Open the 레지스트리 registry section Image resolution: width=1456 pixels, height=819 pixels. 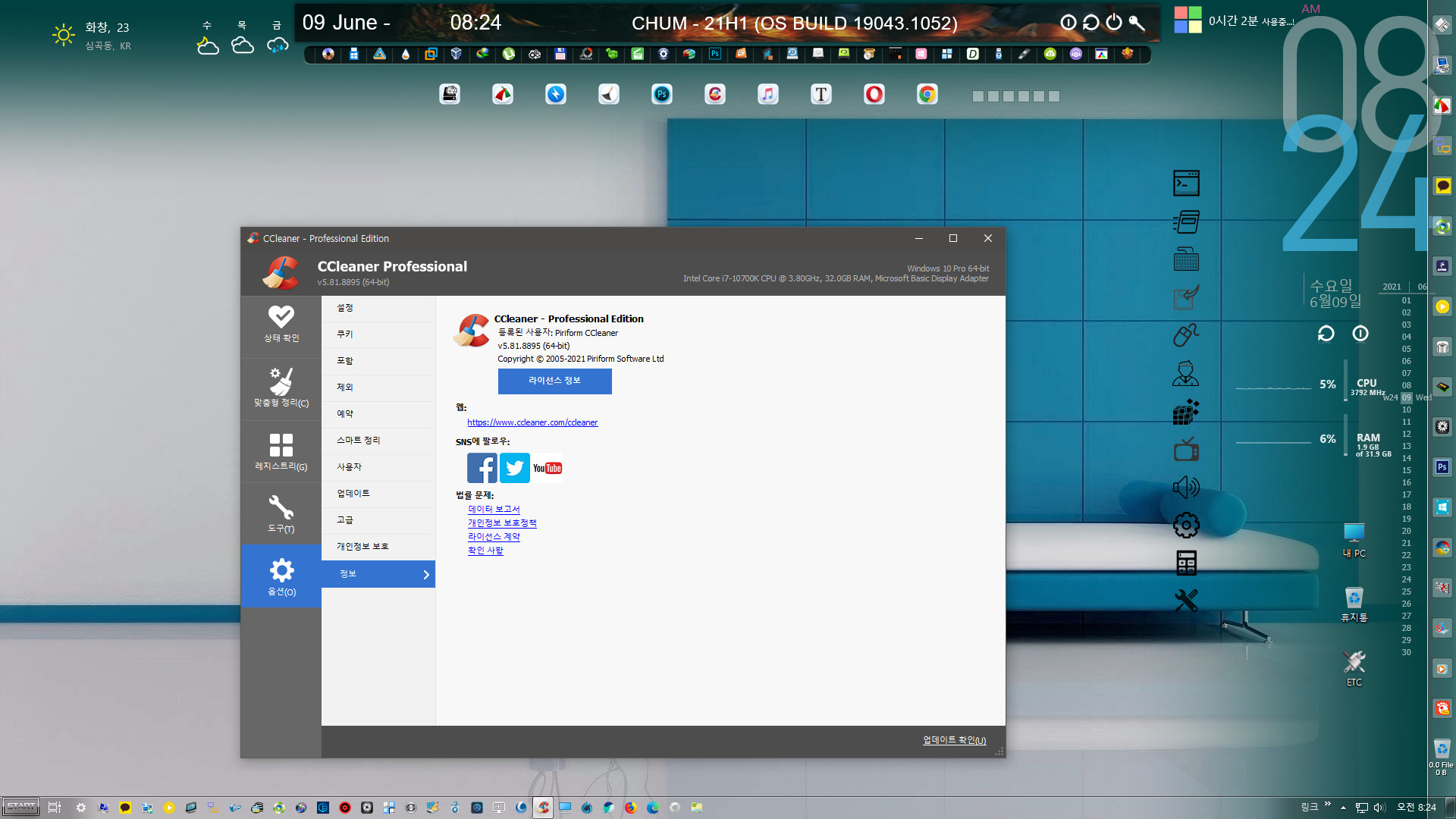click(281, 452)
